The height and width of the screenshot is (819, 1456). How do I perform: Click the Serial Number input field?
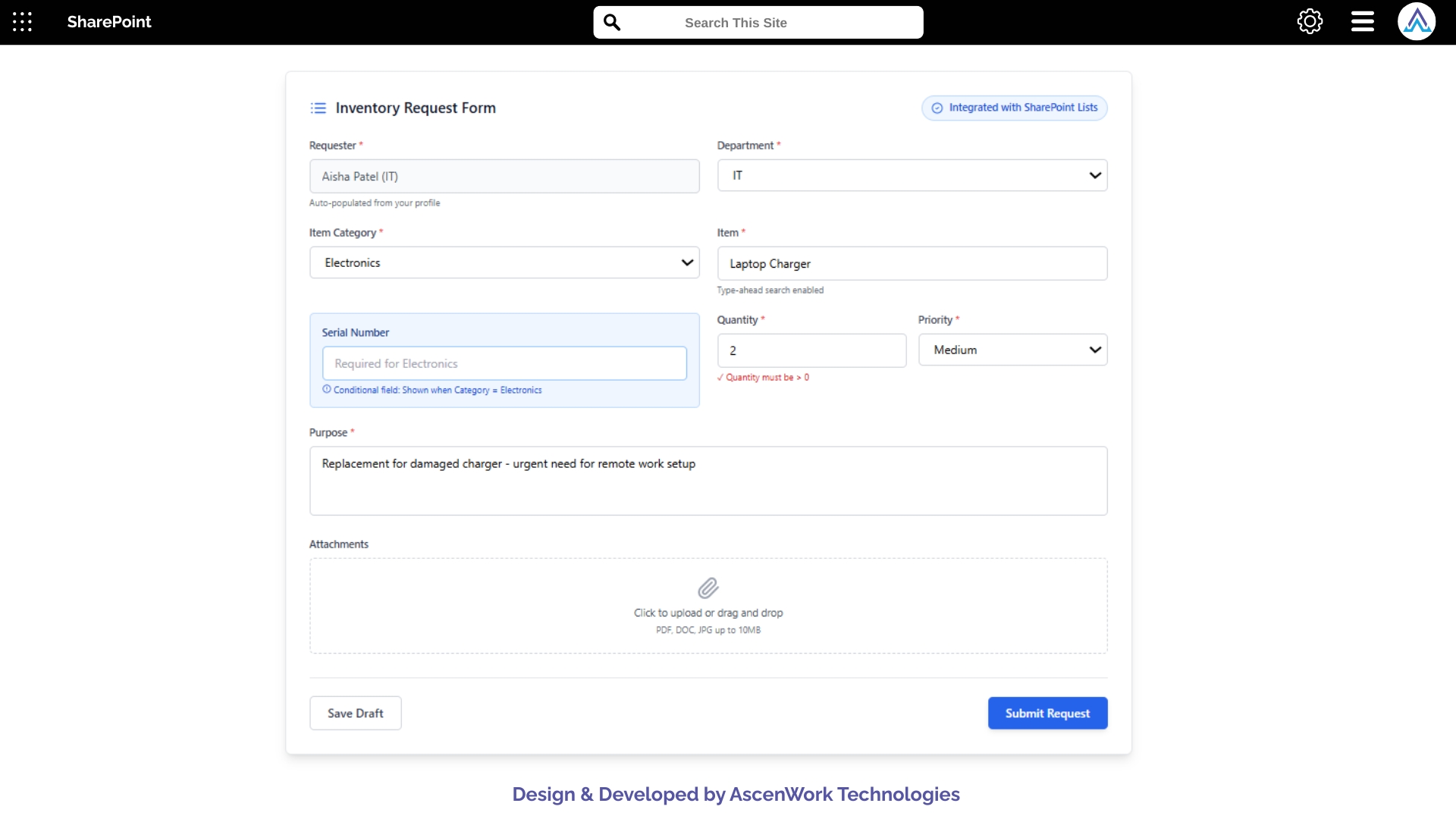(504, 363)
